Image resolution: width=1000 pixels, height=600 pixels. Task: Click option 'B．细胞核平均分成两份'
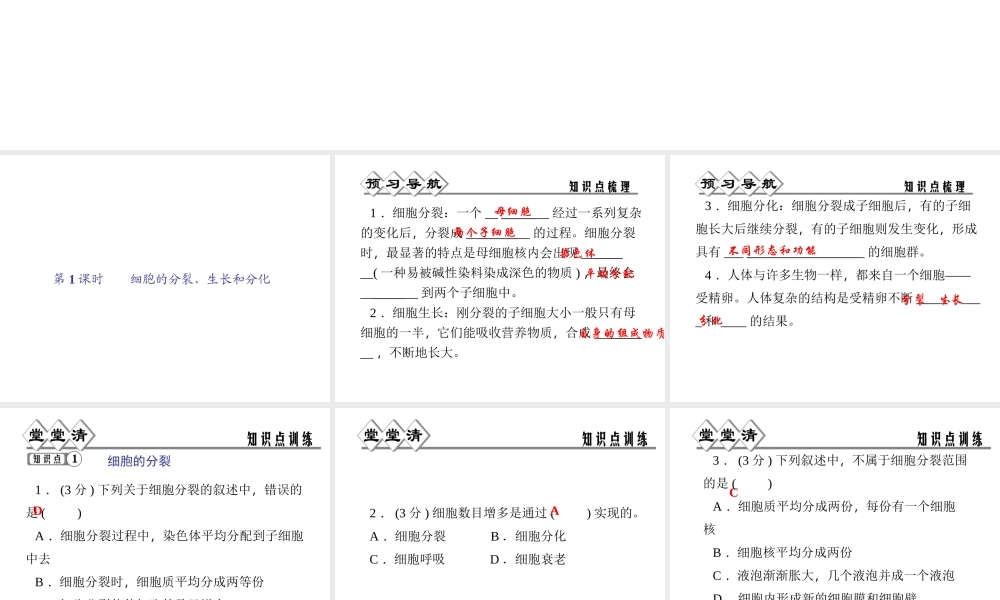click(782, 552)
